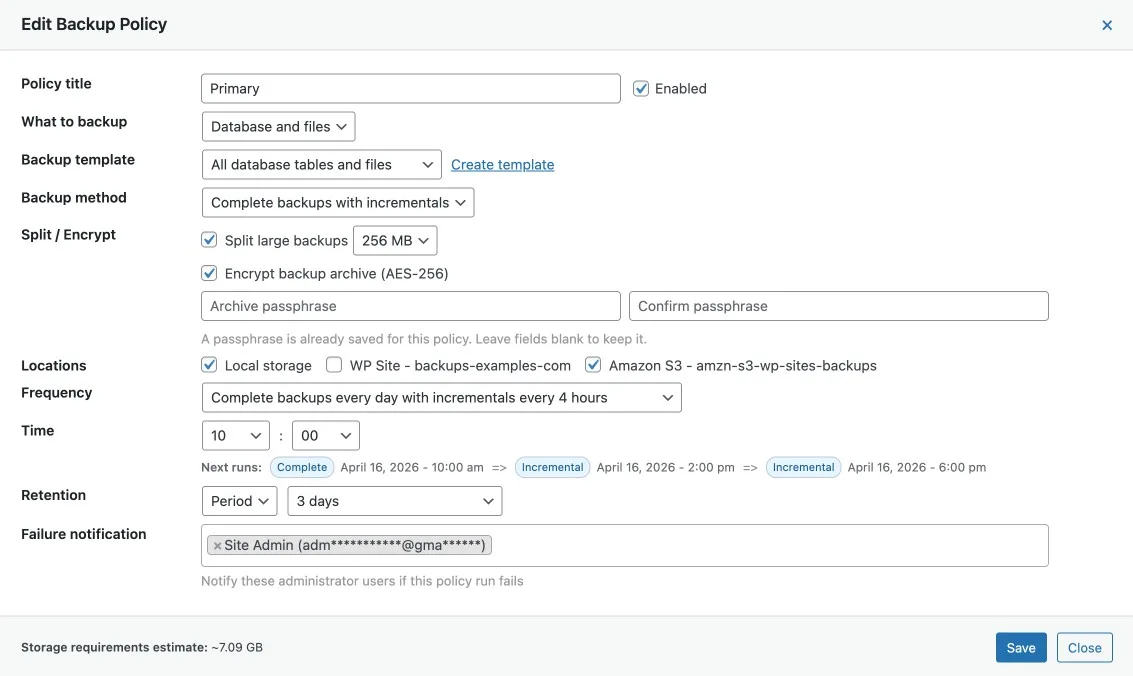Uncheck Local storage location
The image size is (1133, 676).
pyautogui.click(x=209, y=365)
